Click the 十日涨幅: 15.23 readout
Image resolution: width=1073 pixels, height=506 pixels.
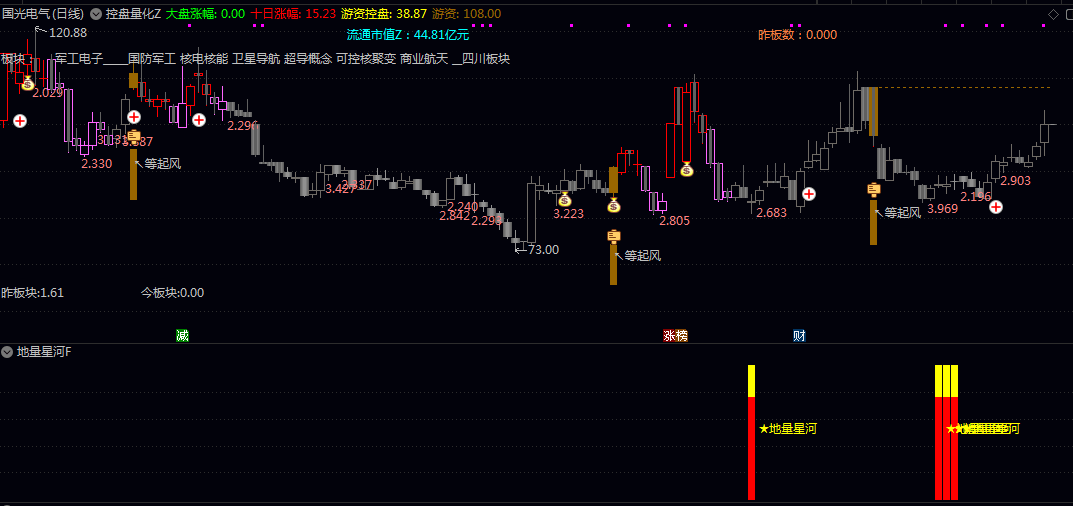click(x=294, y=14)
